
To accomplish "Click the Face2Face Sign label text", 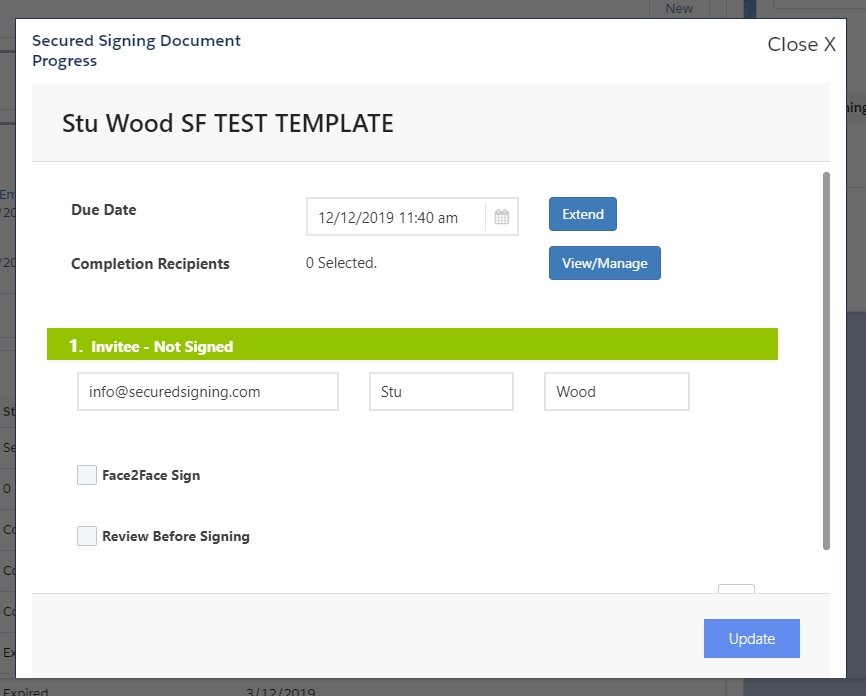I will click(x=151, y=475).
